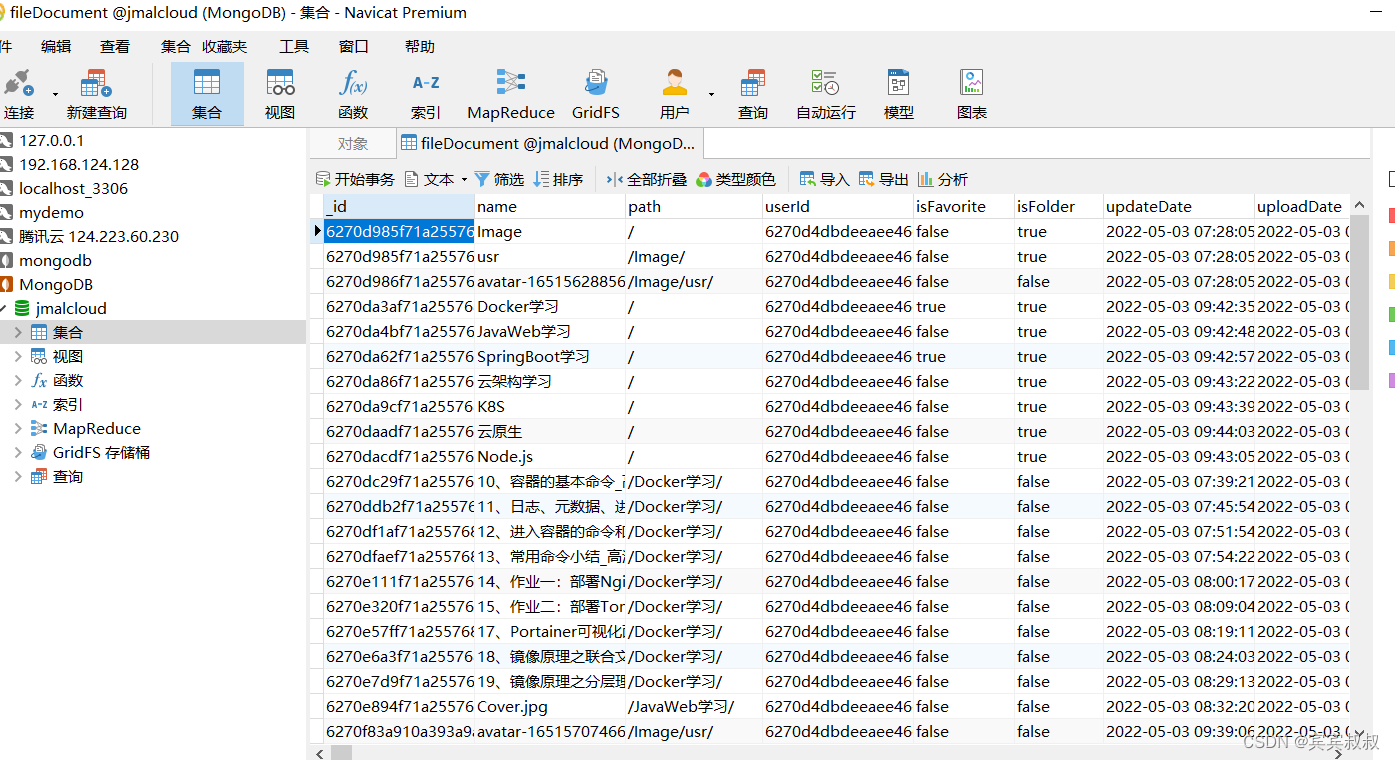
Task: Click the horizontal scrollbar left arrow
Action: pos(320,752)
